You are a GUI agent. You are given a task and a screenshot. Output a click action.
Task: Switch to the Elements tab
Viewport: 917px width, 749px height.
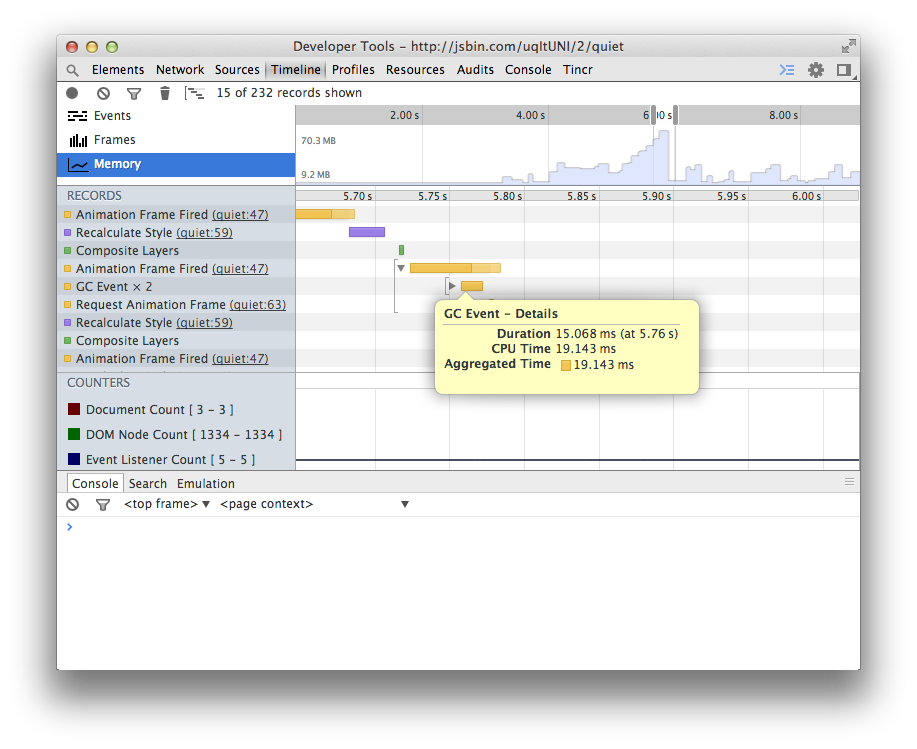[118, 70]
